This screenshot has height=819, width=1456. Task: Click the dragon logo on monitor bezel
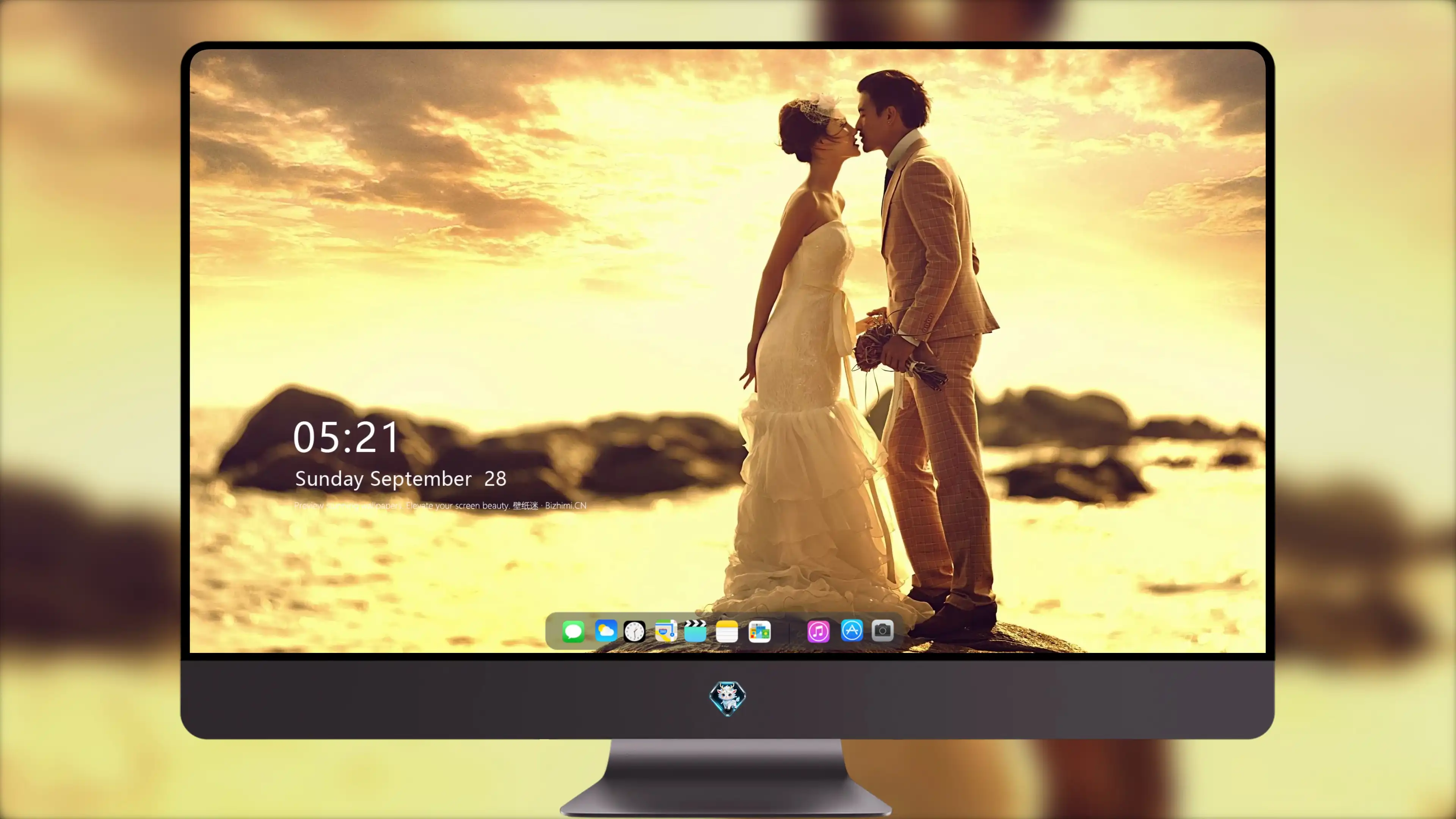coord(728,698)
